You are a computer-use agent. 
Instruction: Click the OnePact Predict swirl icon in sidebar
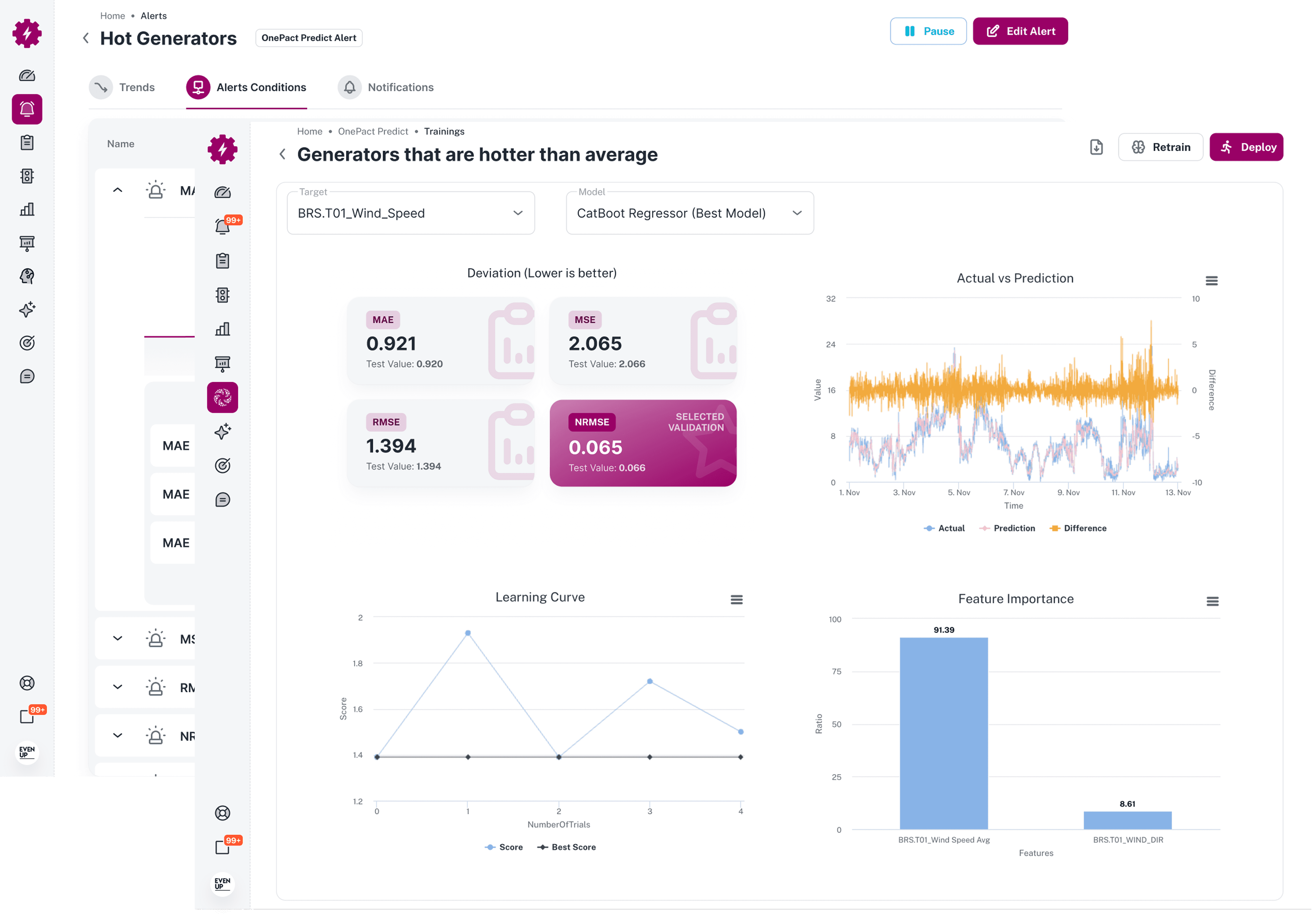222,397
